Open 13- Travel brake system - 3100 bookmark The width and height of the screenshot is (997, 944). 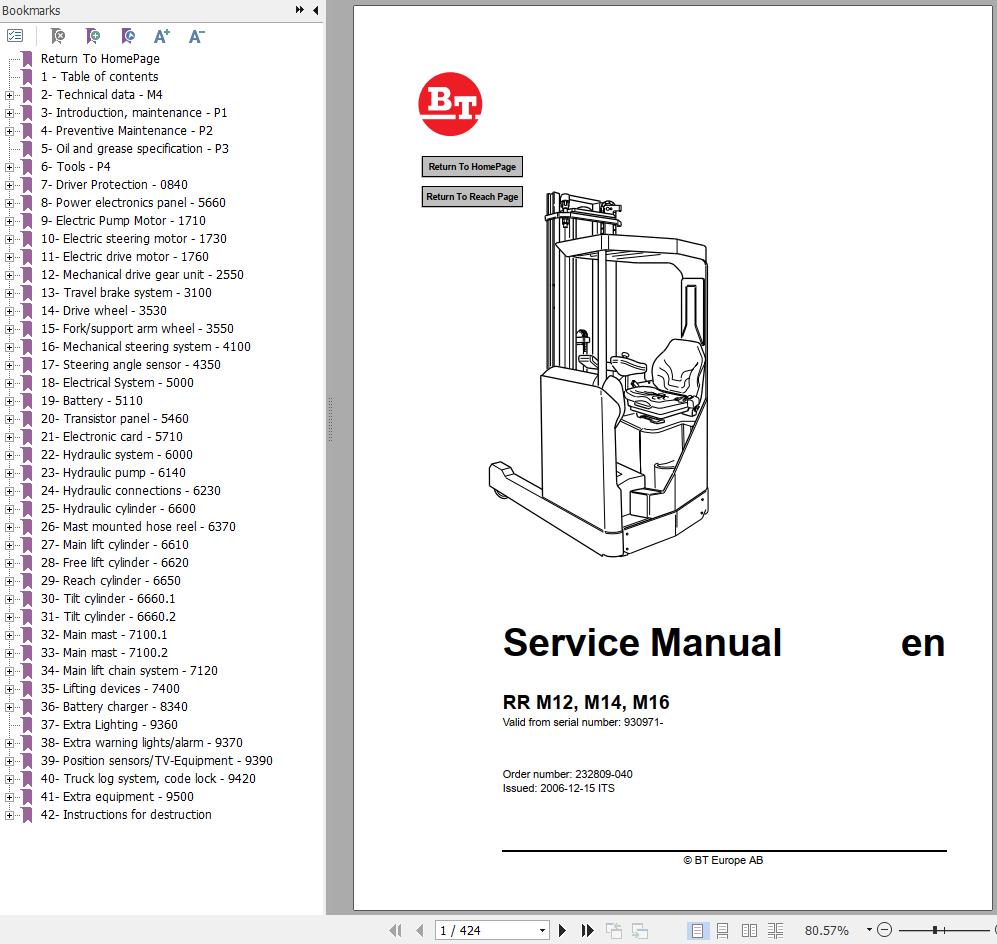(126, 293)
